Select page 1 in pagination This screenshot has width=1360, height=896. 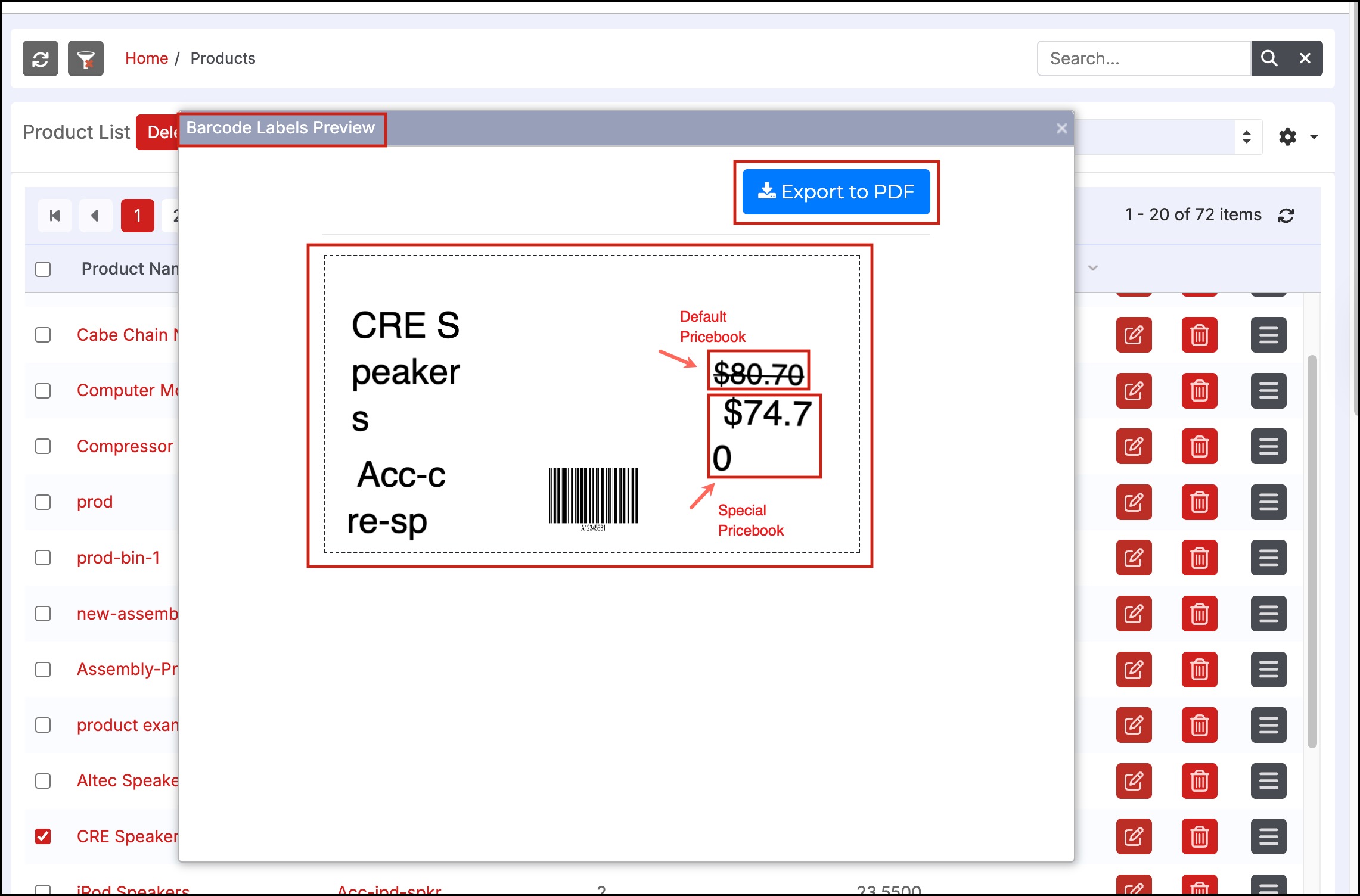pos(138,216)
